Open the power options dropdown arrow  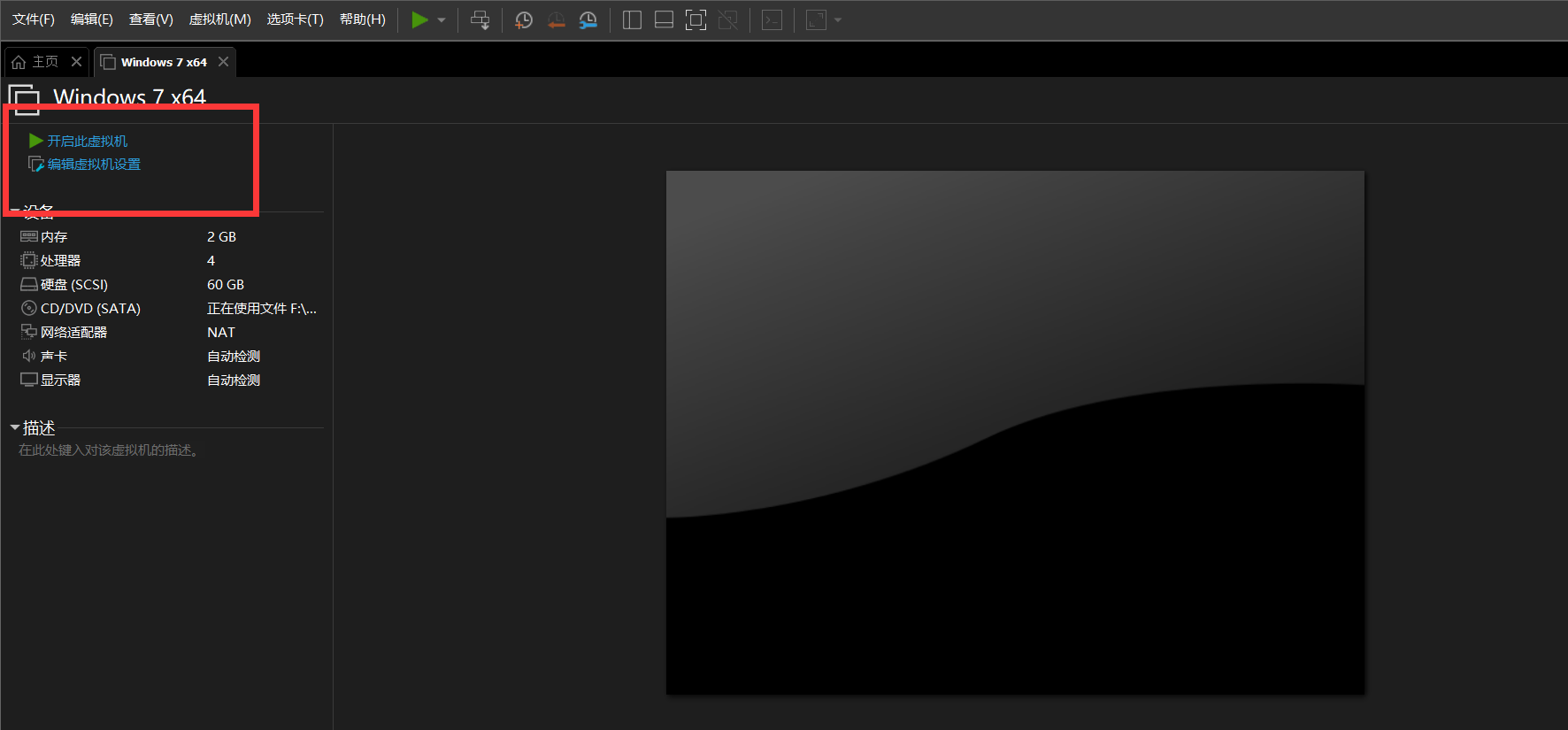tap(442, 19)
